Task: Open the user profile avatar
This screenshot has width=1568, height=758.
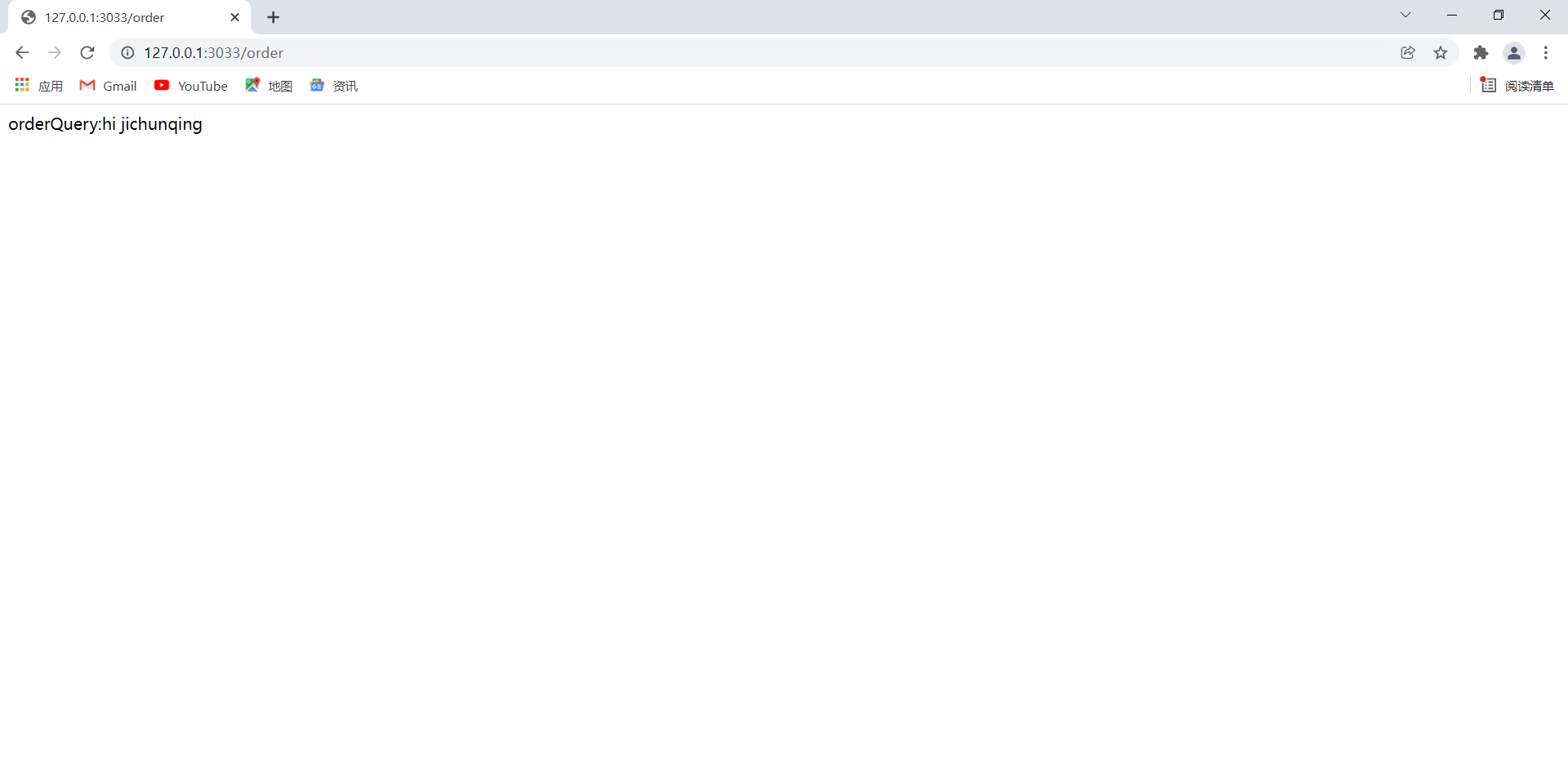Action: (x=1514, y=53)
